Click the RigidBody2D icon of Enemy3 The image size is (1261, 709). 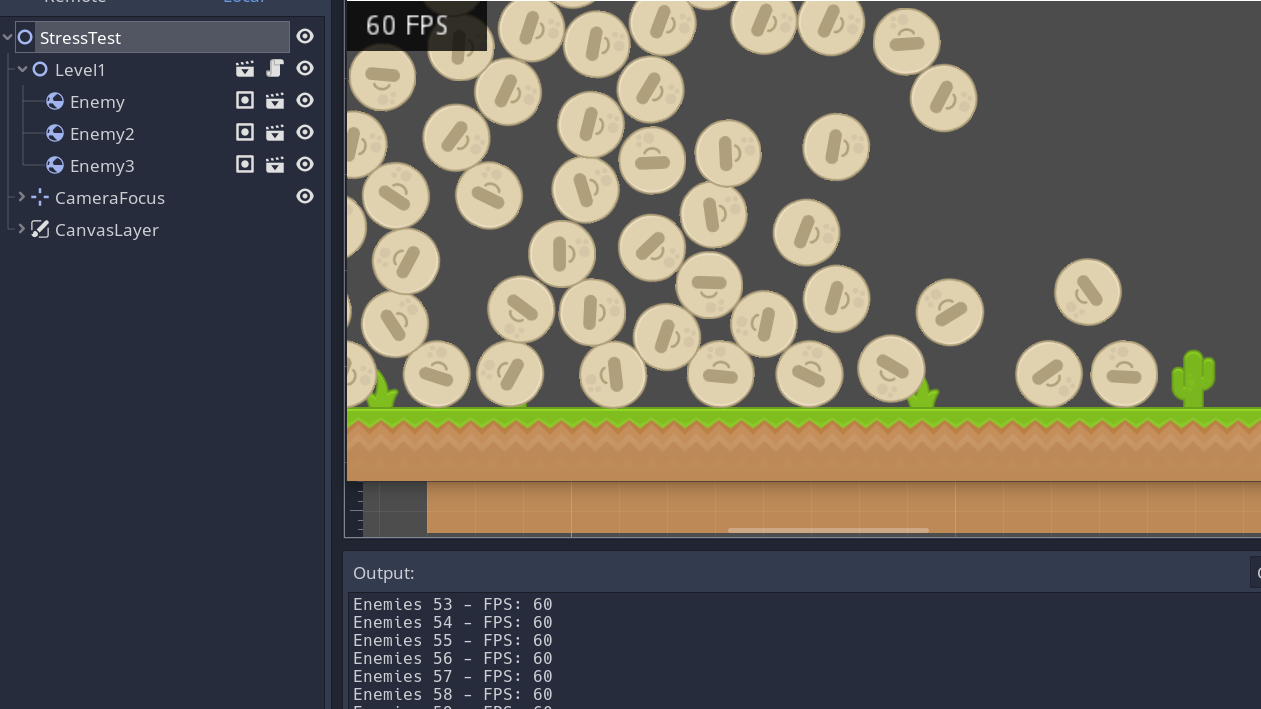click(x=55, y=166)
